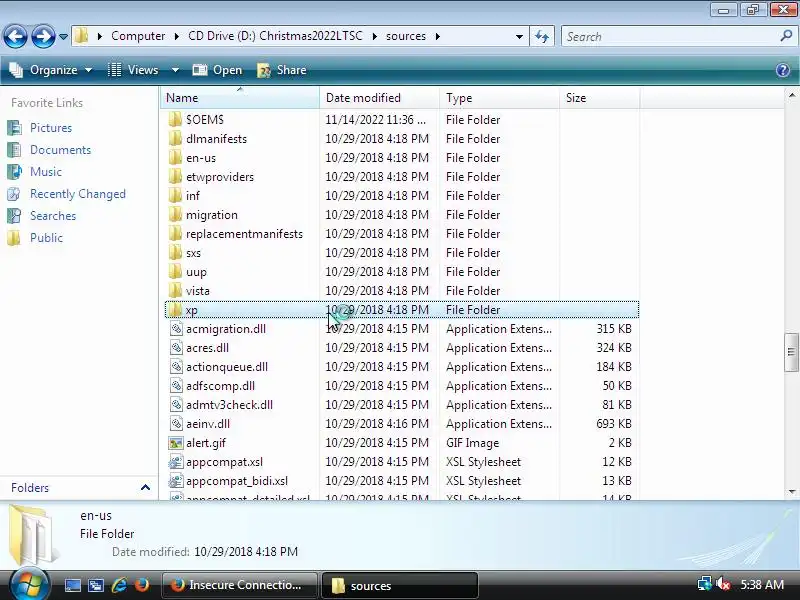Image resolution: width=800 pixels, height=600 pixels.
Task: Expand arrow after Computer breadcrumb
Action: (x=177, y=37)
